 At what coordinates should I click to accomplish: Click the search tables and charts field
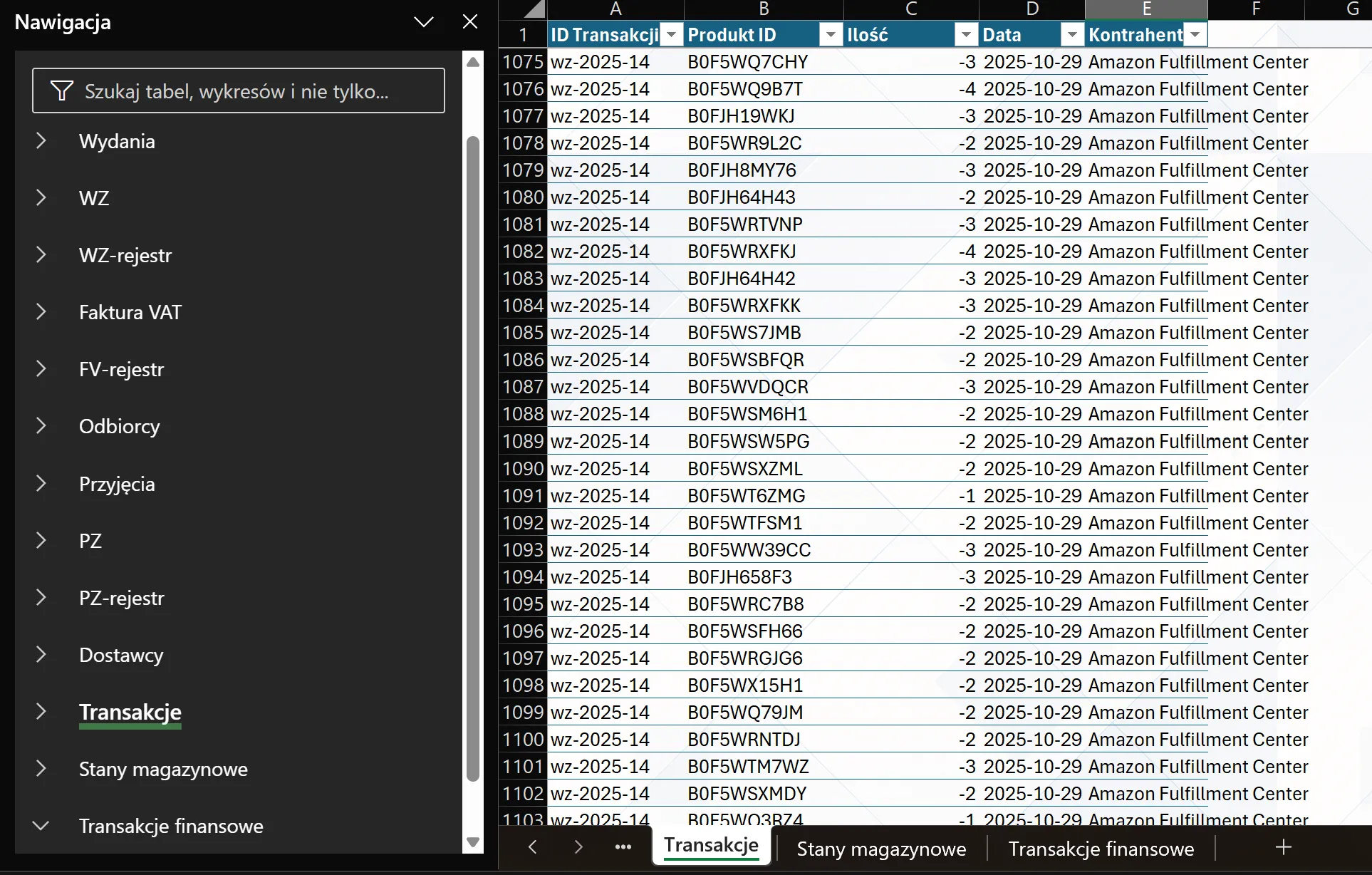(239, 90)
